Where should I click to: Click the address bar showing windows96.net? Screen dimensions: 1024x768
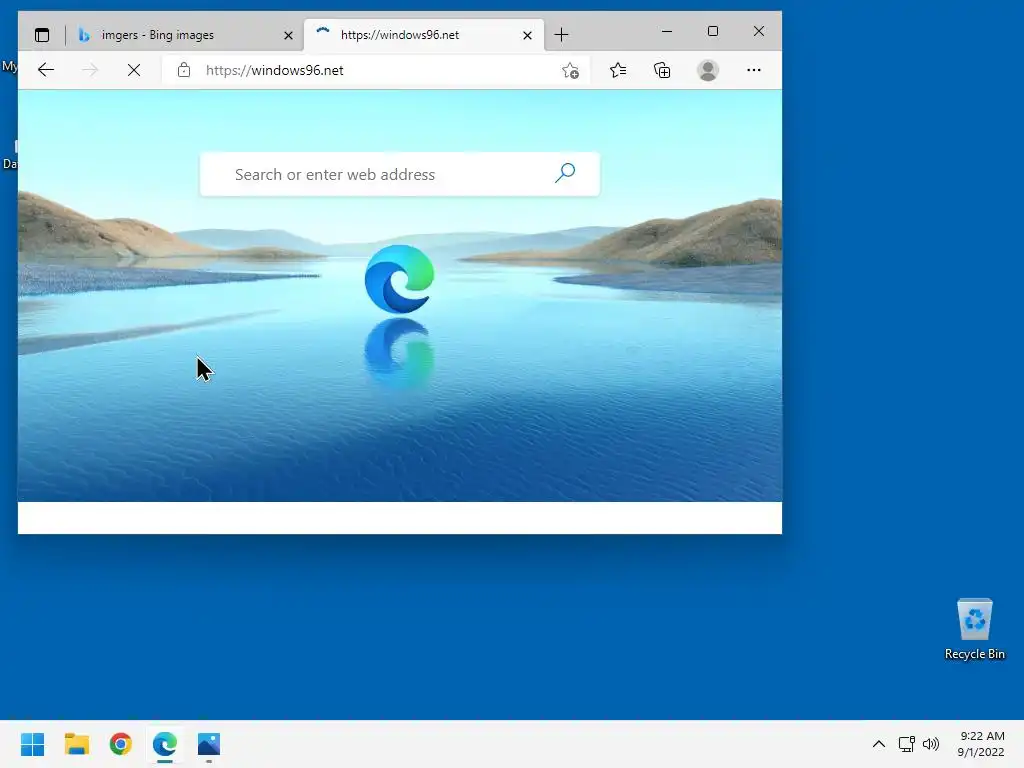376,70
